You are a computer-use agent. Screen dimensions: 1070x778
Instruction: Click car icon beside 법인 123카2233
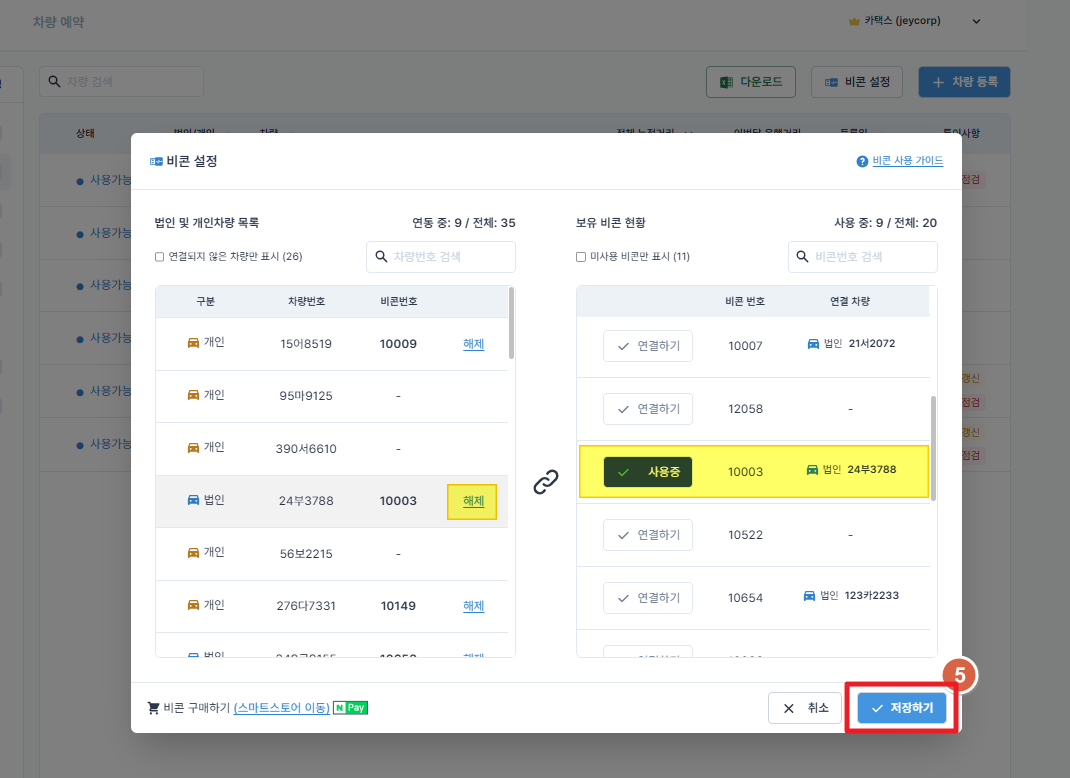pyautogui.click(x=809, y=596)
